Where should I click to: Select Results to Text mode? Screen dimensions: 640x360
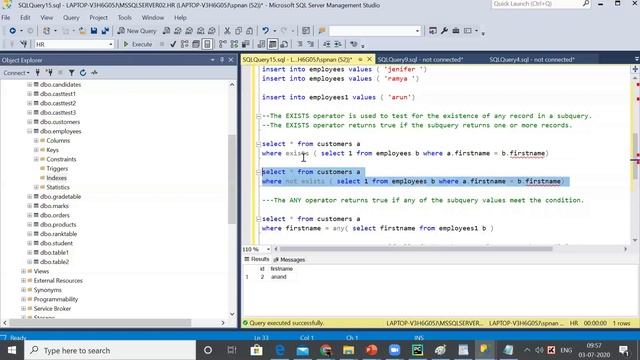[261, 44]
